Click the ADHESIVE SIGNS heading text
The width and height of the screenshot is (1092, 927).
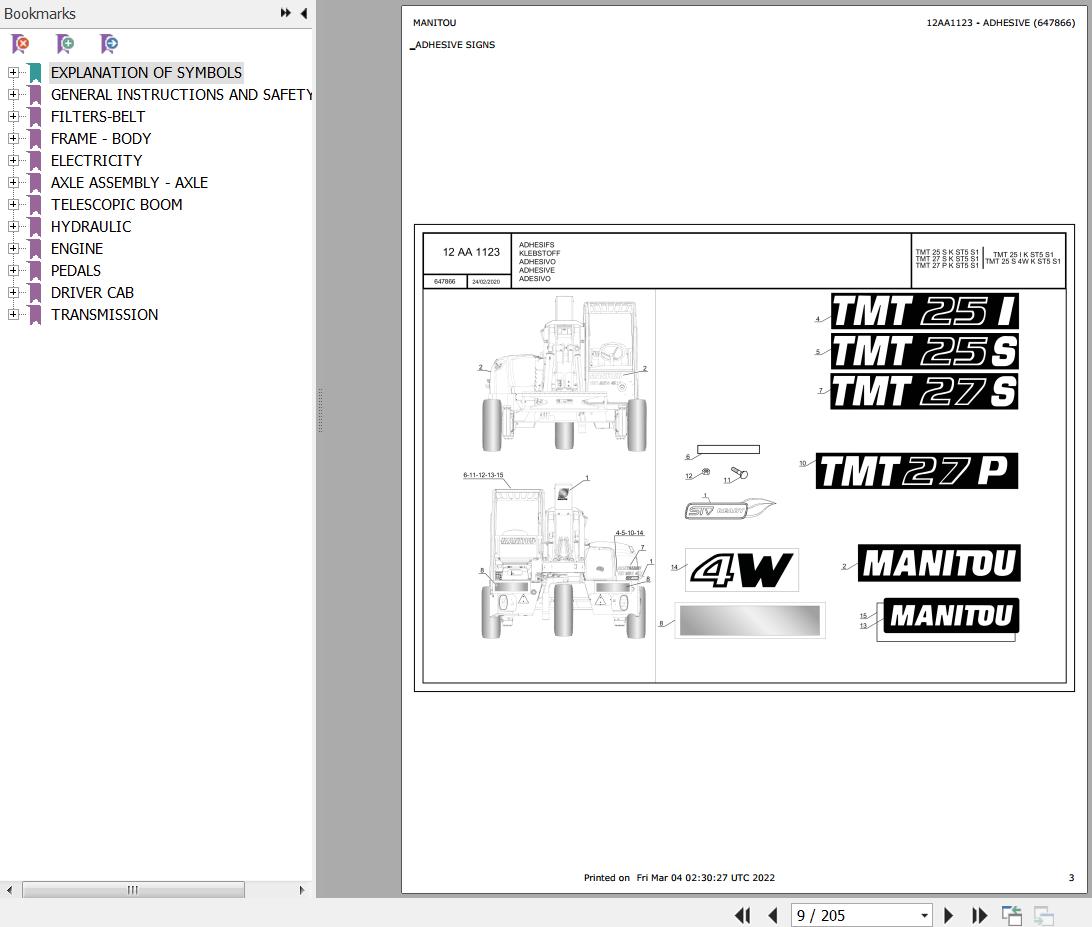click(455, 45)
